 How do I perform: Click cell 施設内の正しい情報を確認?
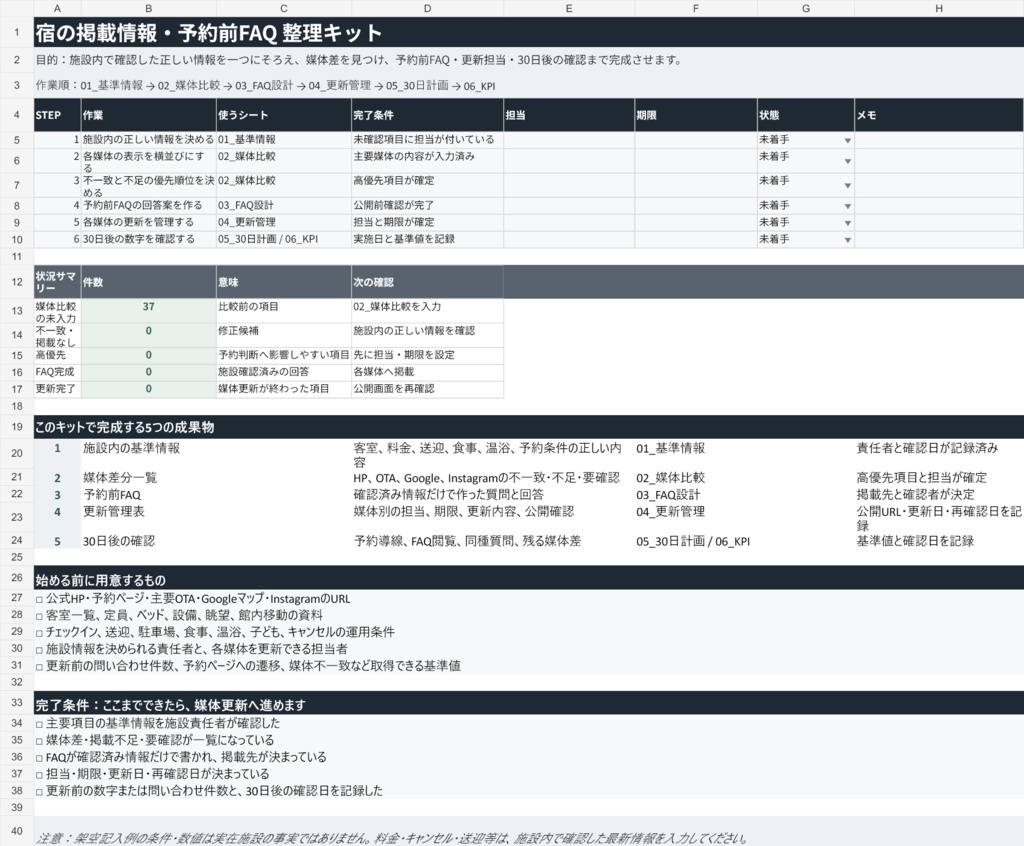tap(427, 335)
